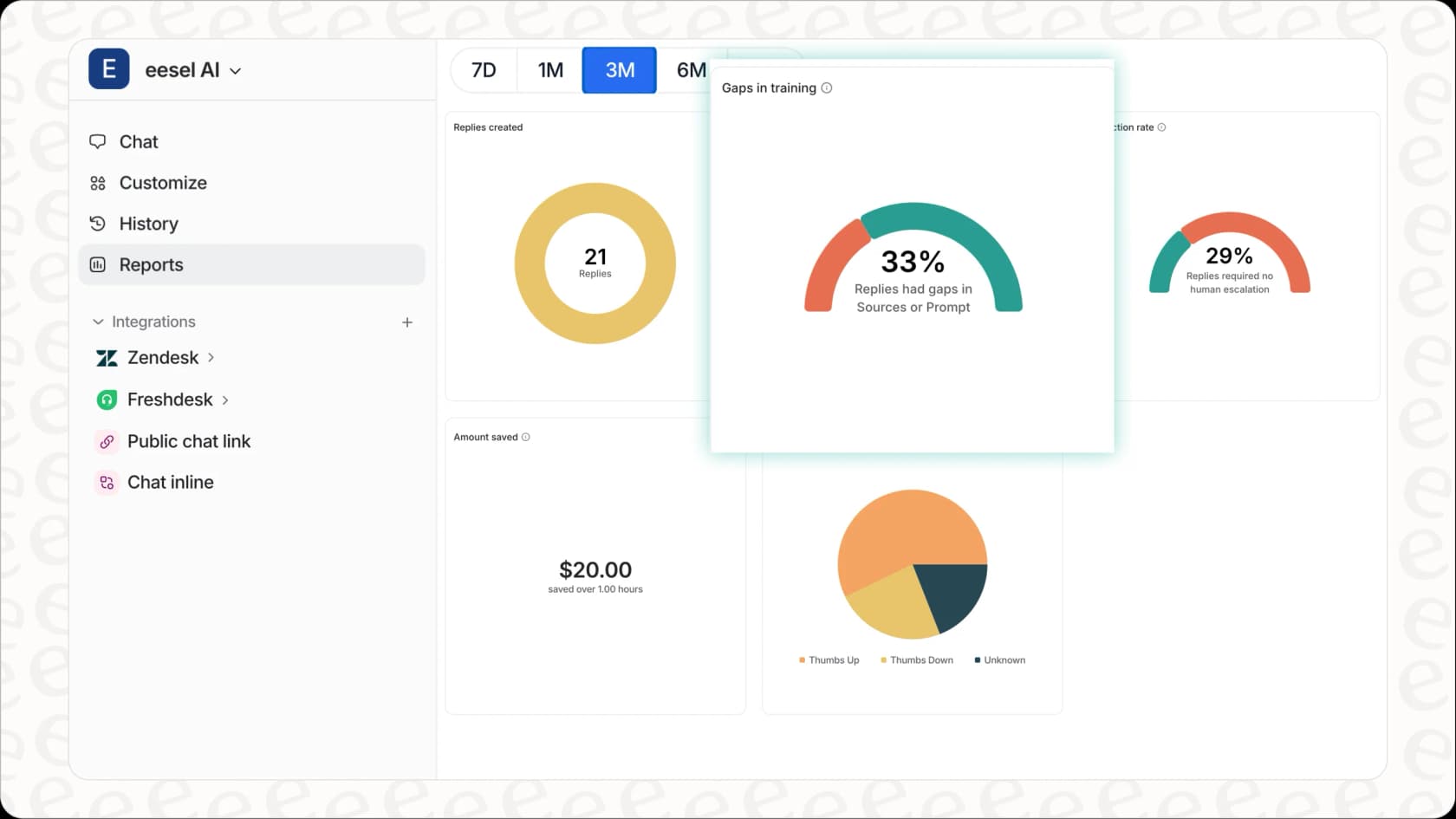Add a new integration with the plus icon

pos(407,322)
